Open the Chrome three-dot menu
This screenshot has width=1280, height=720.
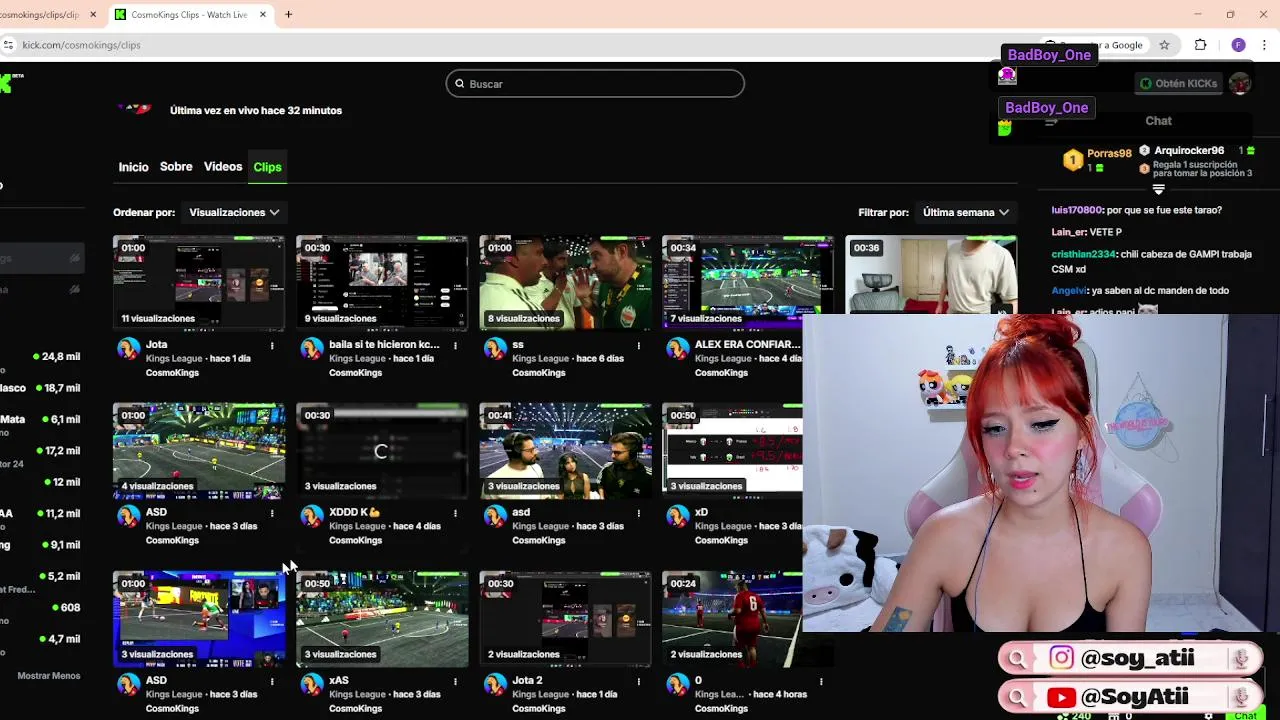click(x=1265, y=45)
